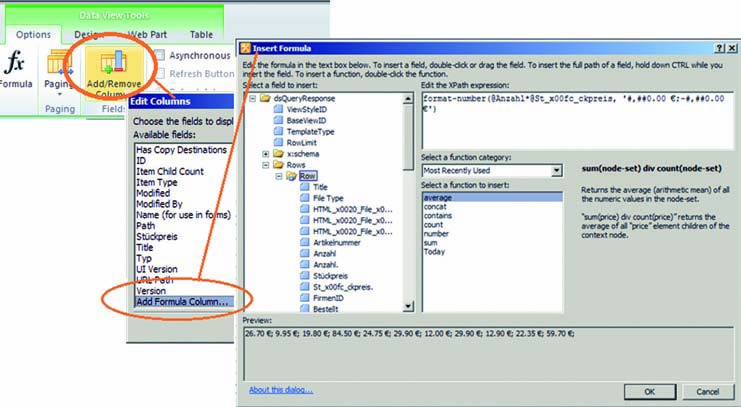Collapse the Rows tree node
Viewport: 741px width, 407px height.
[x=266, y=165]
